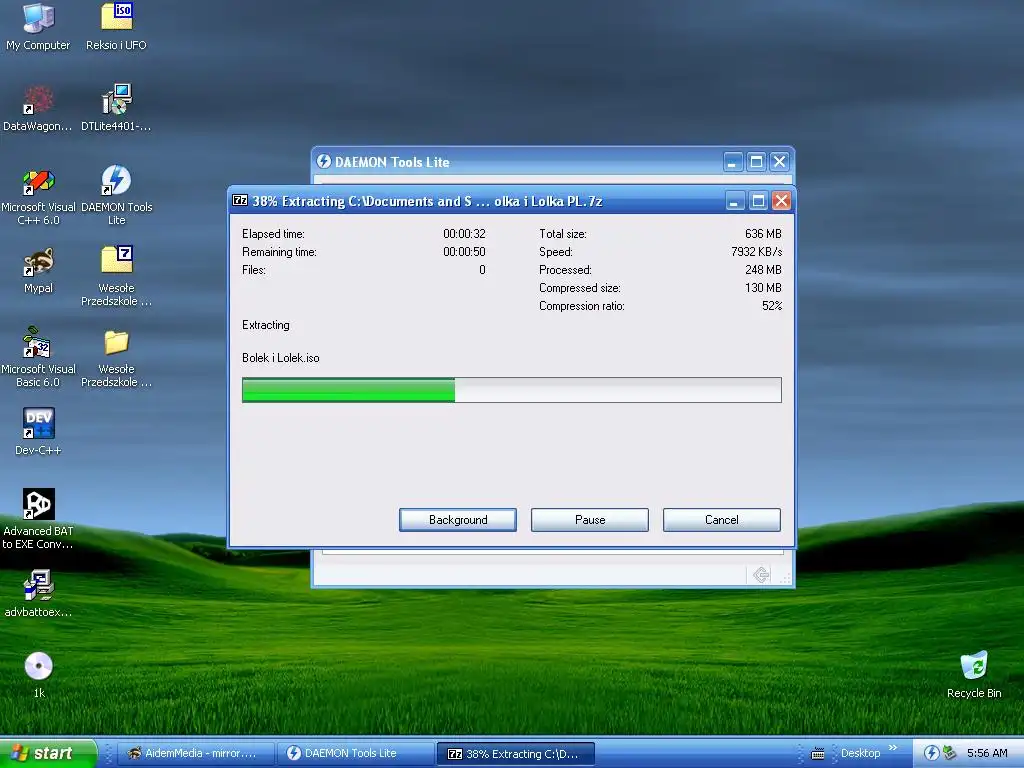Expand the Desktop toolbar chevron
The width and height of the screenshot is (1024, 768).
(x=893, y=748)
